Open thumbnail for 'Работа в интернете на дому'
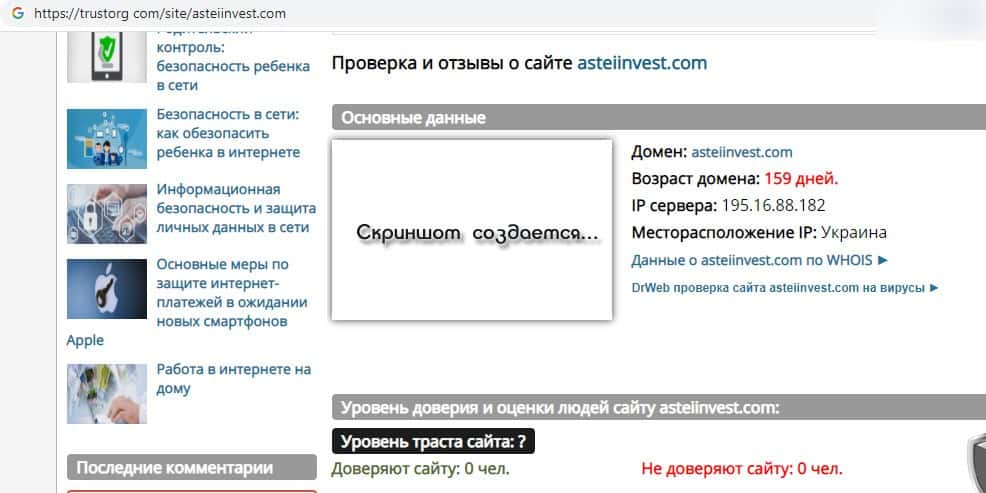 [x=107, y=394]
